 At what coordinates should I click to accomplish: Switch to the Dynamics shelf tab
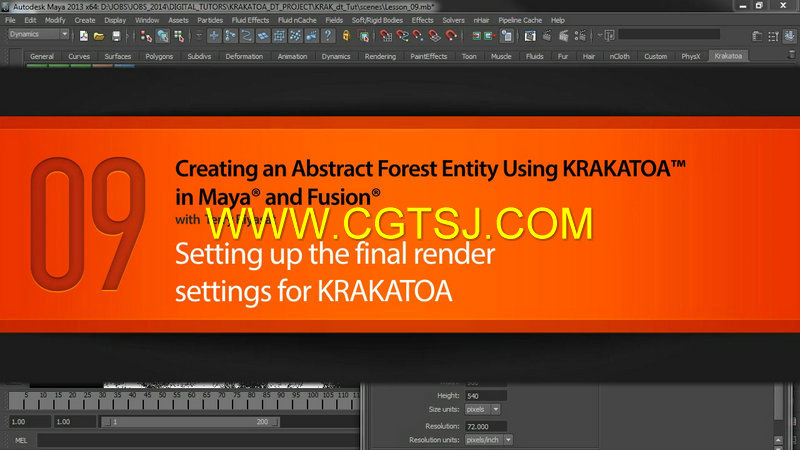[336, 57]
